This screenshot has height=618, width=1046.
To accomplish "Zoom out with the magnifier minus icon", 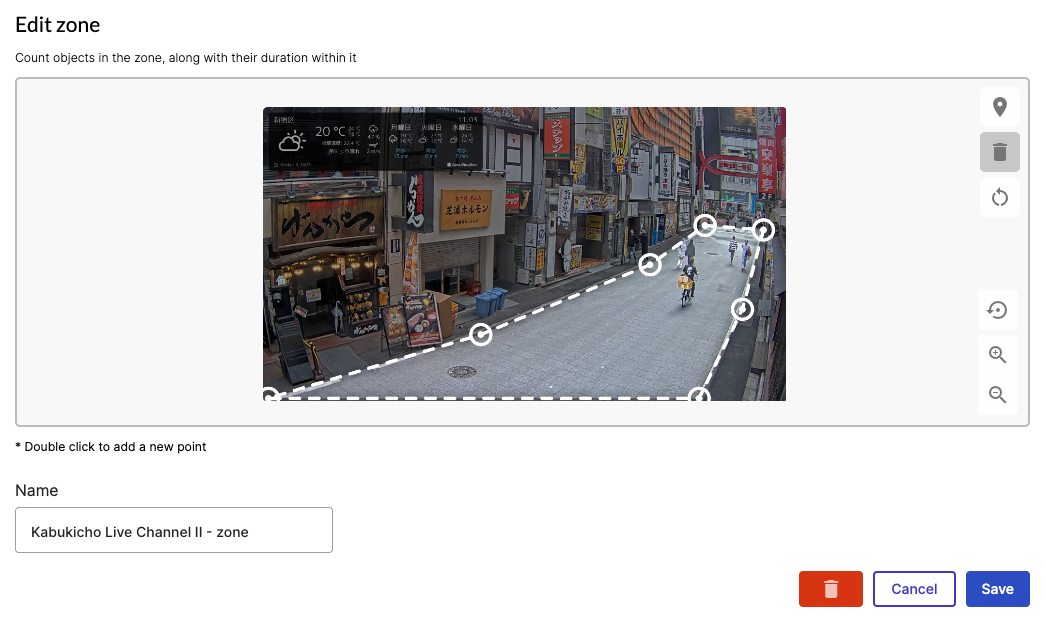I will point(997,395).
